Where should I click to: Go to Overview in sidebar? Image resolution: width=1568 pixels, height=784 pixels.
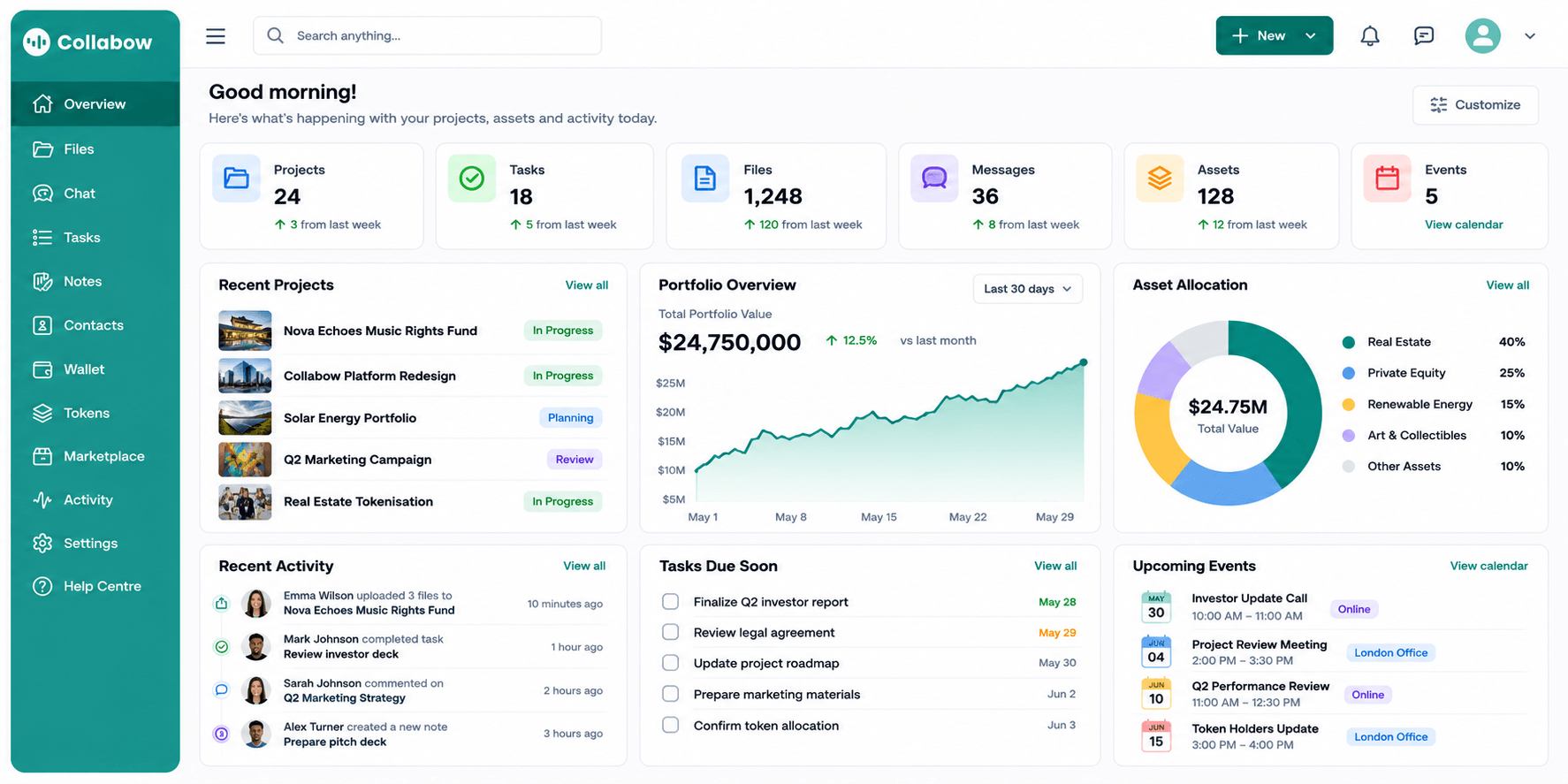(95, 104)
